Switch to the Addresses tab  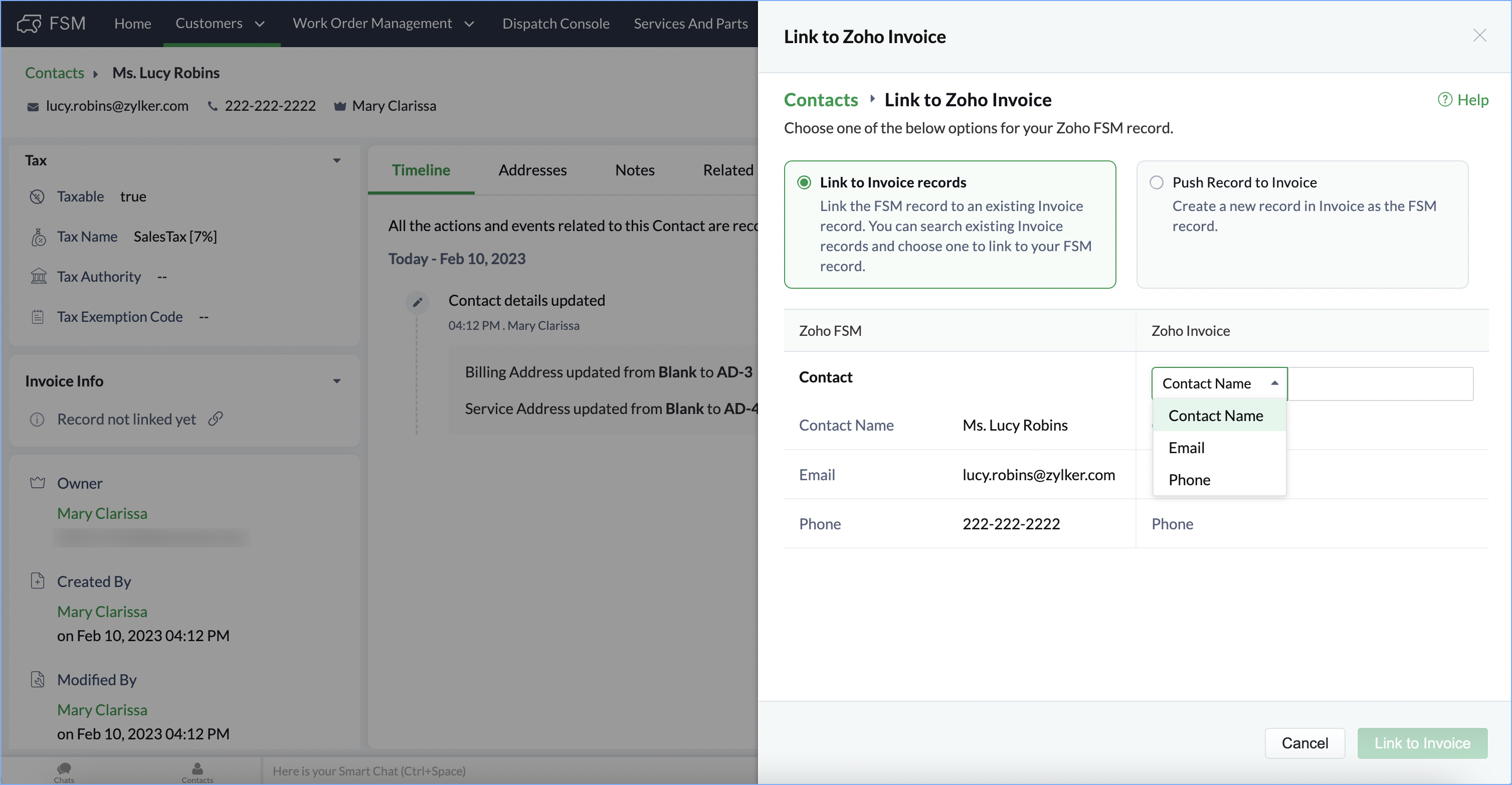pyautogui.click(x=532, y=170)
